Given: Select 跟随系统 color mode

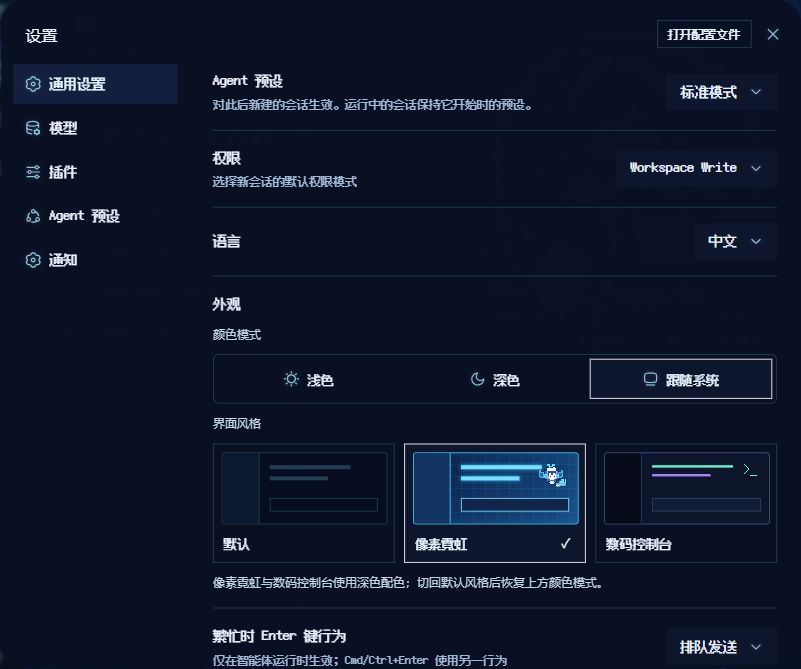Looking at the screenshot, I should (x=681, y=379).
